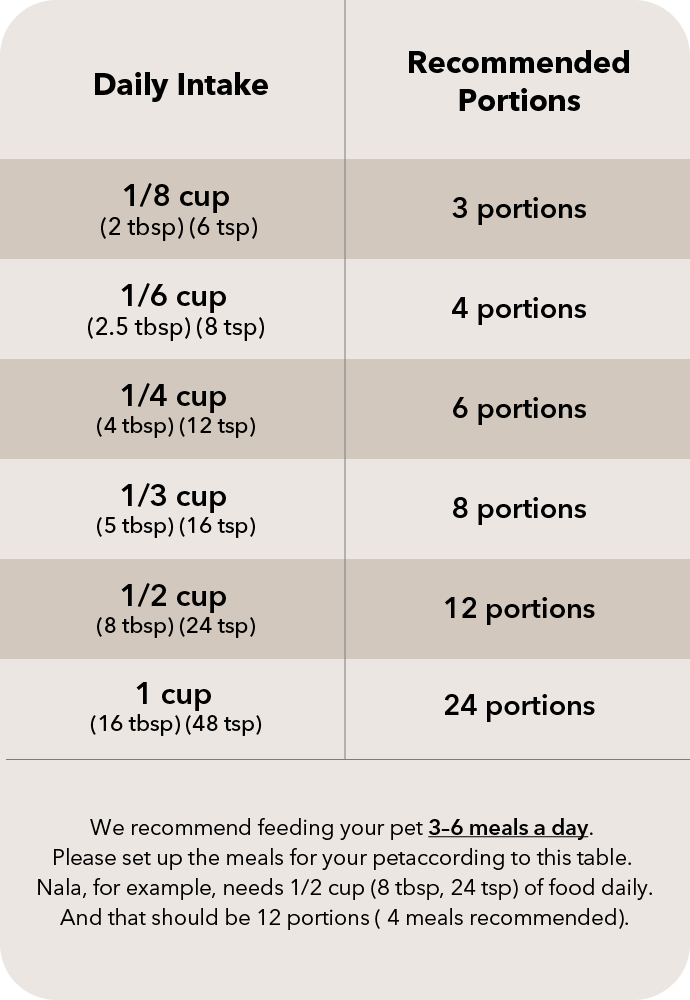Select the 4 portions cell

518,309
